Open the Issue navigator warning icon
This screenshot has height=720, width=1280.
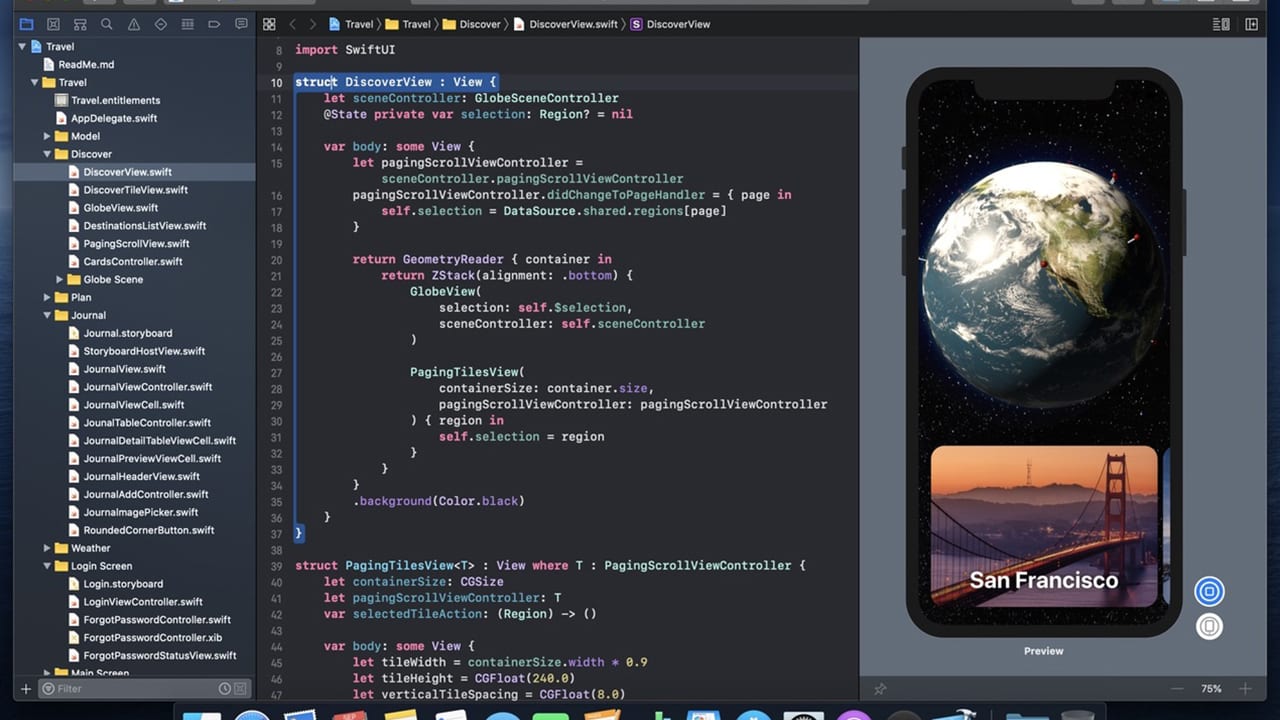(x=134, y=24)
